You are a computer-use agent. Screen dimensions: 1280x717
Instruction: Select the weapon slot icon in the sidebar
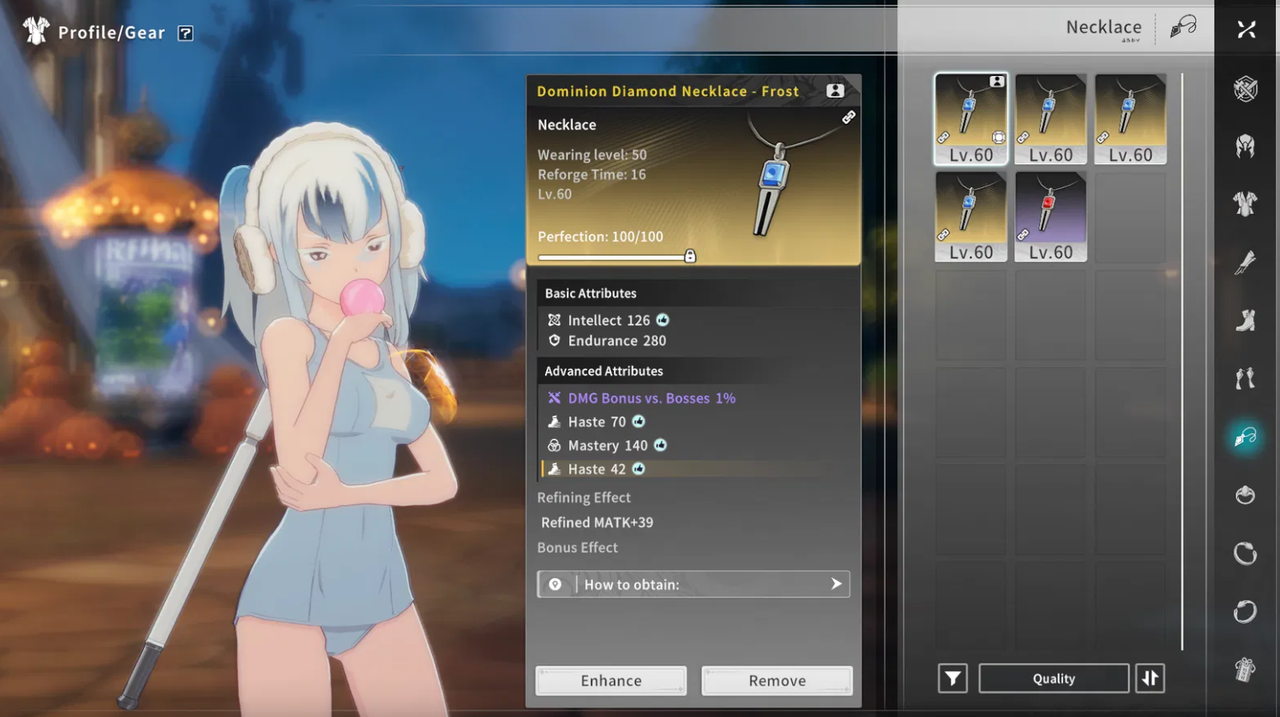1245,89
